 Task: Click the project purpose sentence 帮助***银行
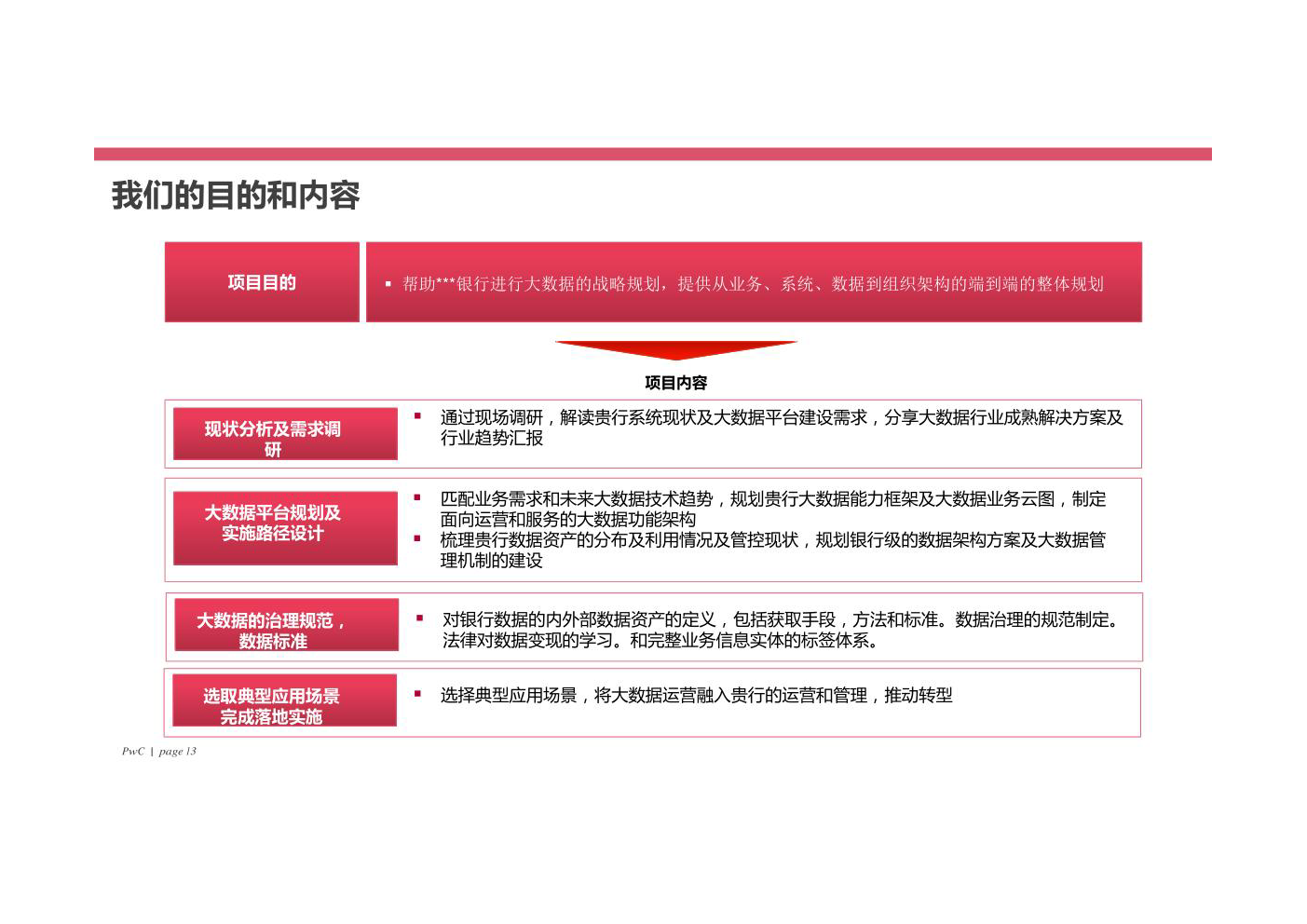click(x=753, y=284)
